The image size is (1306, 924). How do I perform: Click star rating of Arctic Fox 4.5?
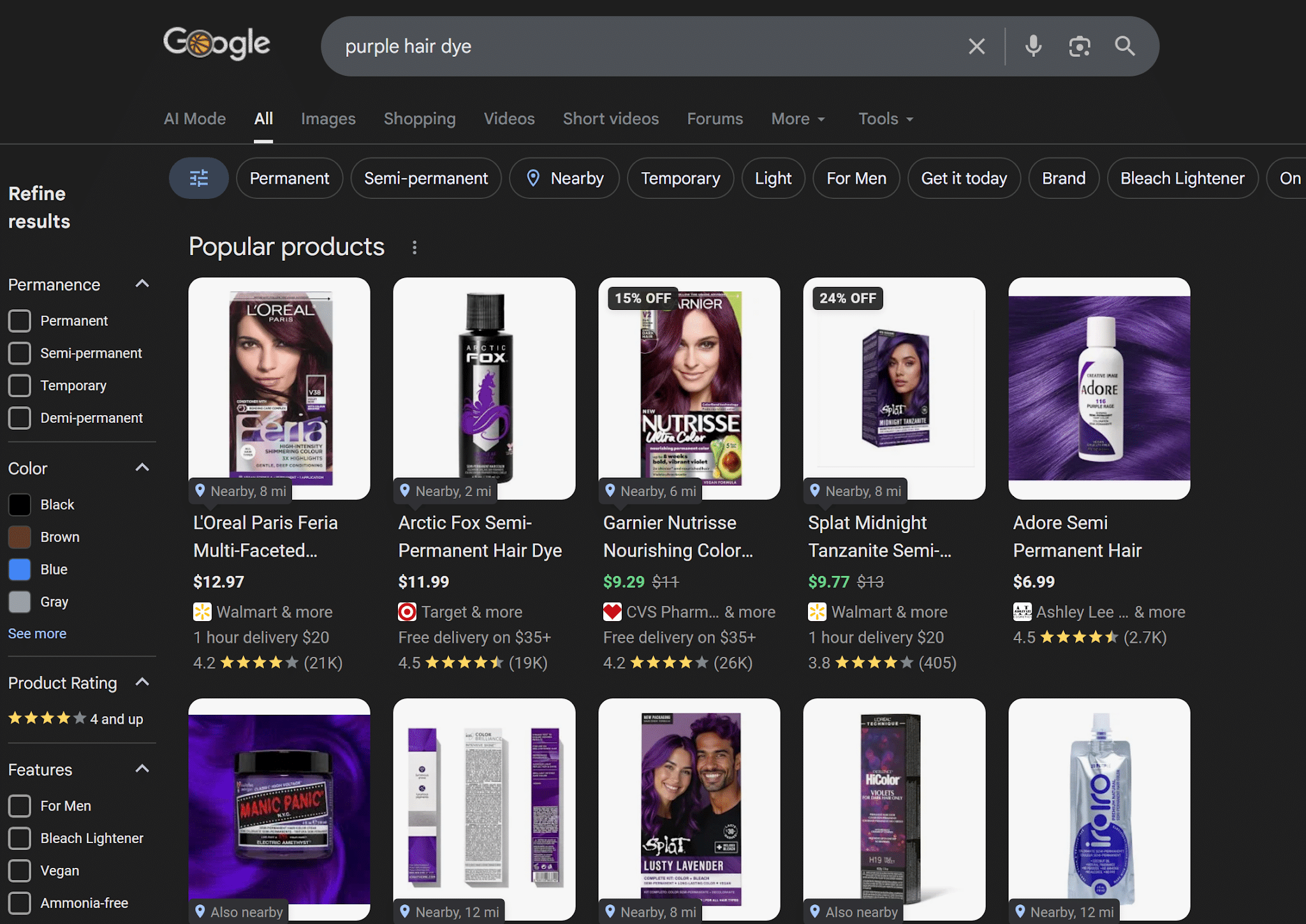tap(464, 663)
